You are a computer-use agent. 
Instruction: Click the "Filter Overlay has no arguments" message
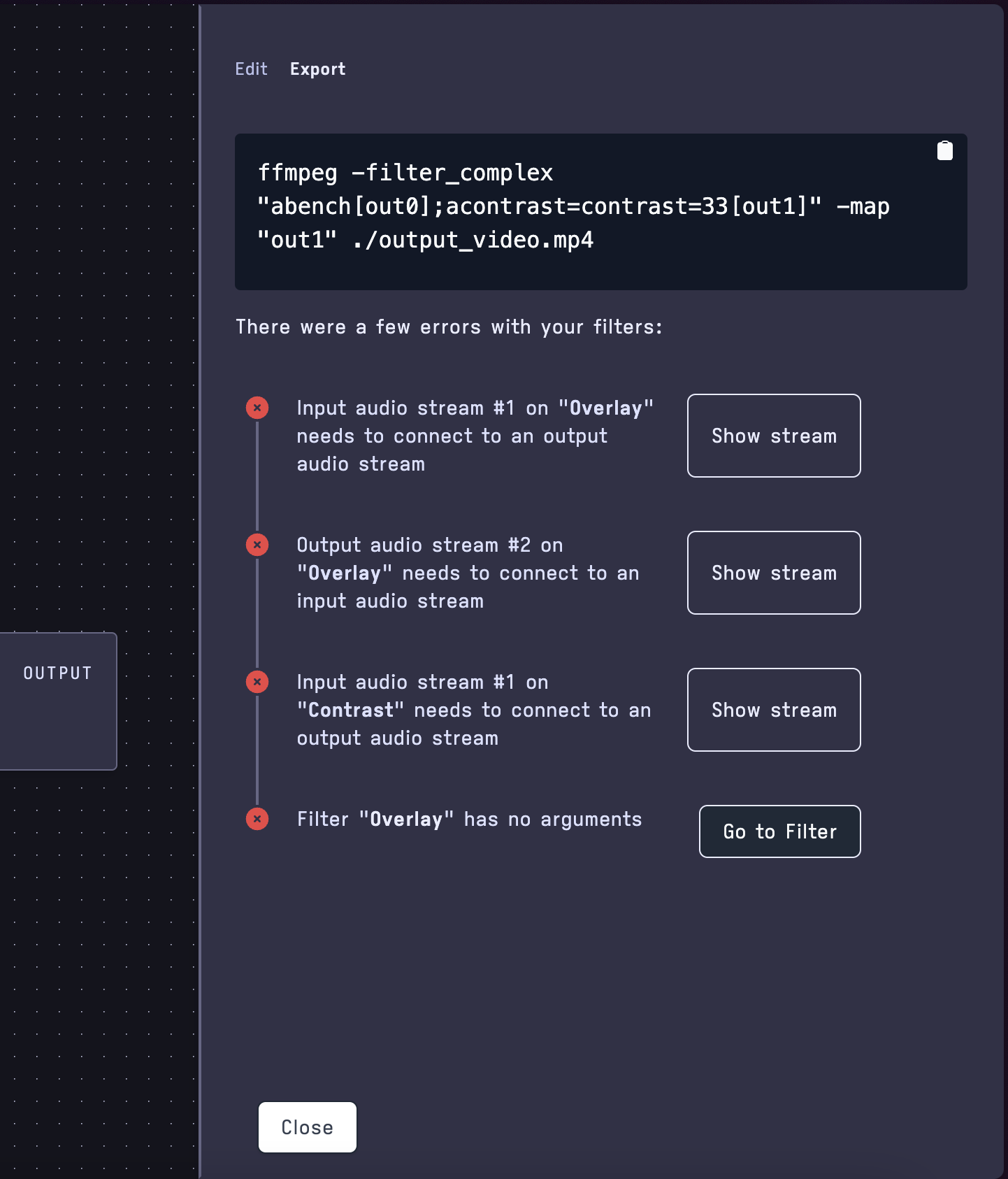point(469,819)
